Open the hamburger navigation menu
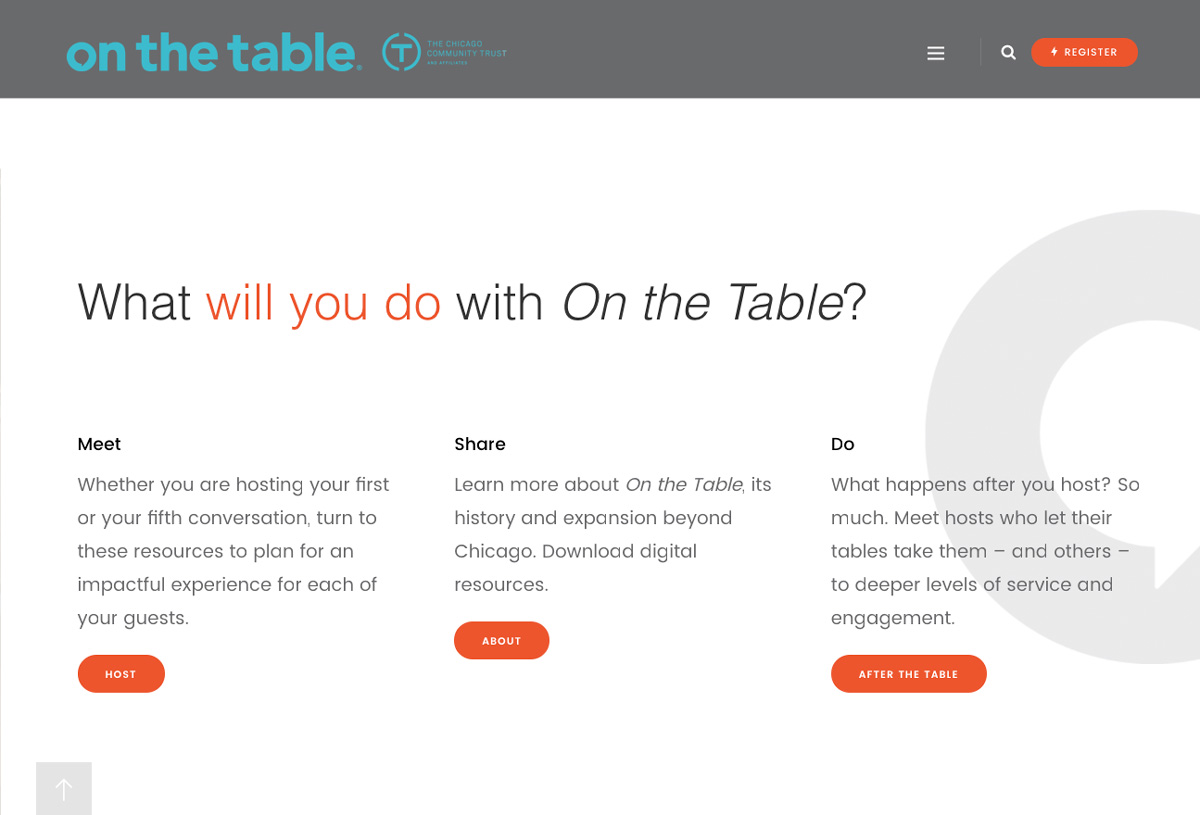This screenshot has width=1200, height=815. (x=935, y=53)
